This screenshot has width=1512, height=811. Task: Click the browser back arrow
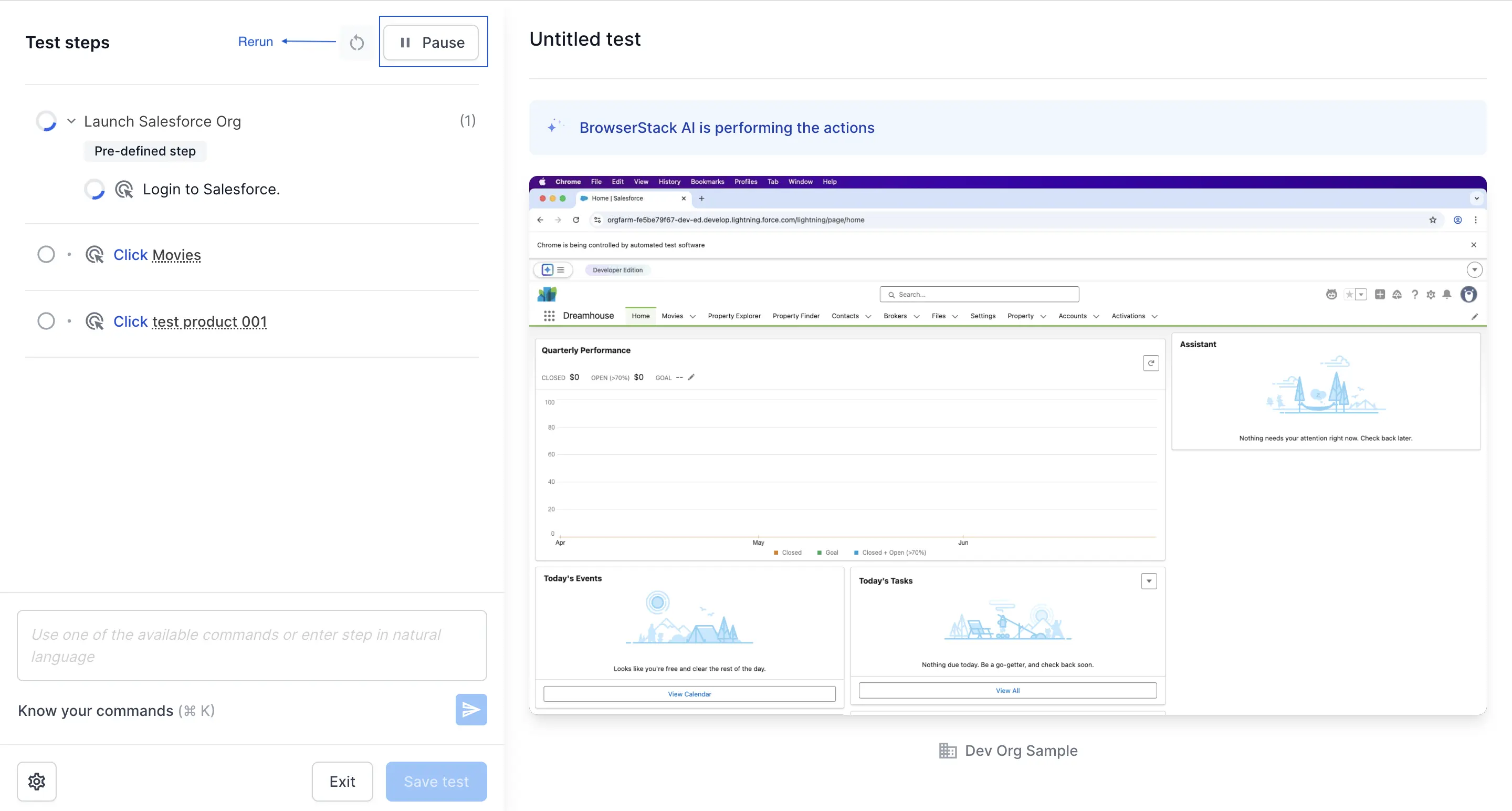point(540,220)
